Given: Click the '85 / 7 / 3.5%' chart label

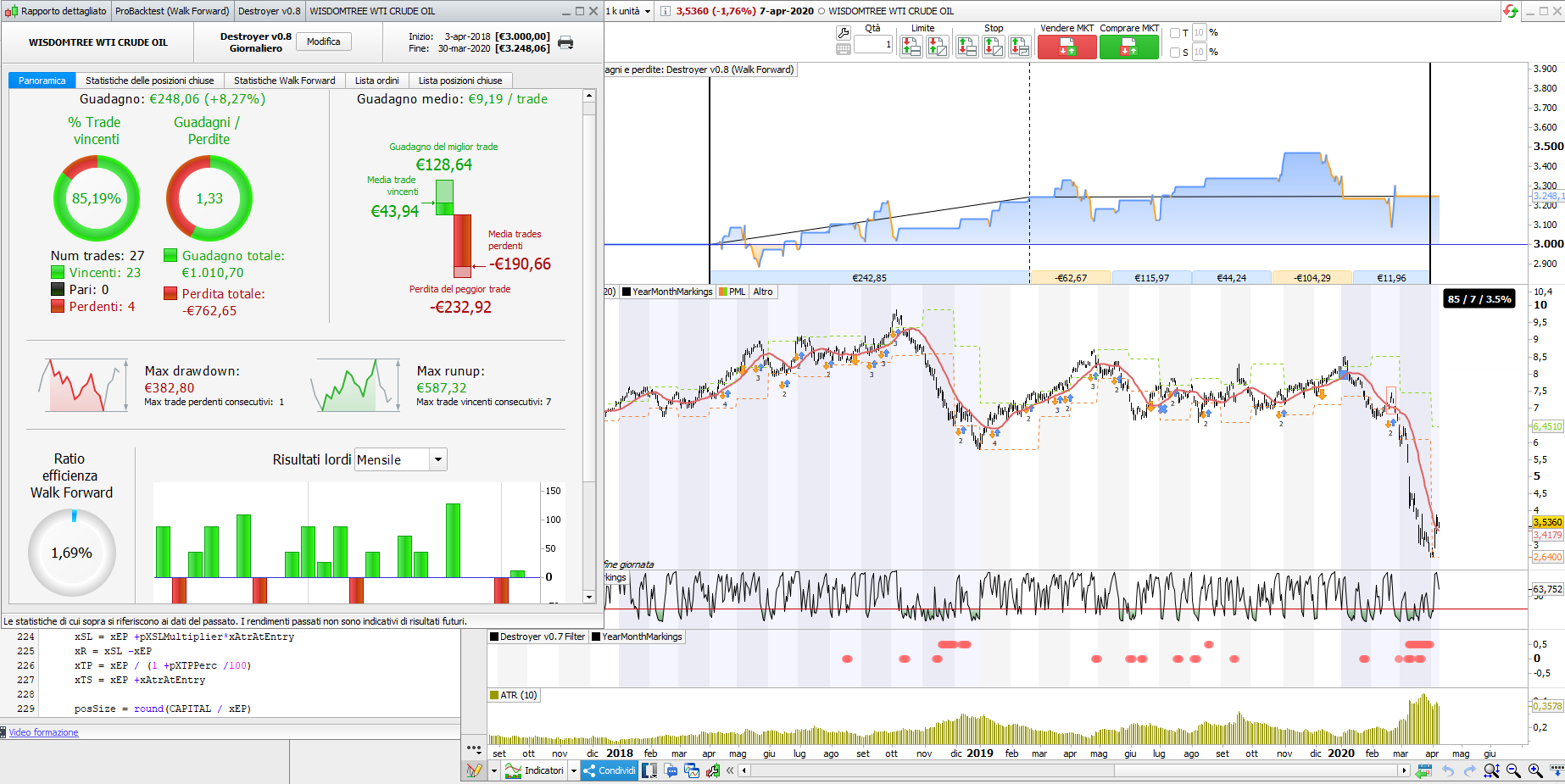Looking at the screenshot, I should coord(1479,299).
